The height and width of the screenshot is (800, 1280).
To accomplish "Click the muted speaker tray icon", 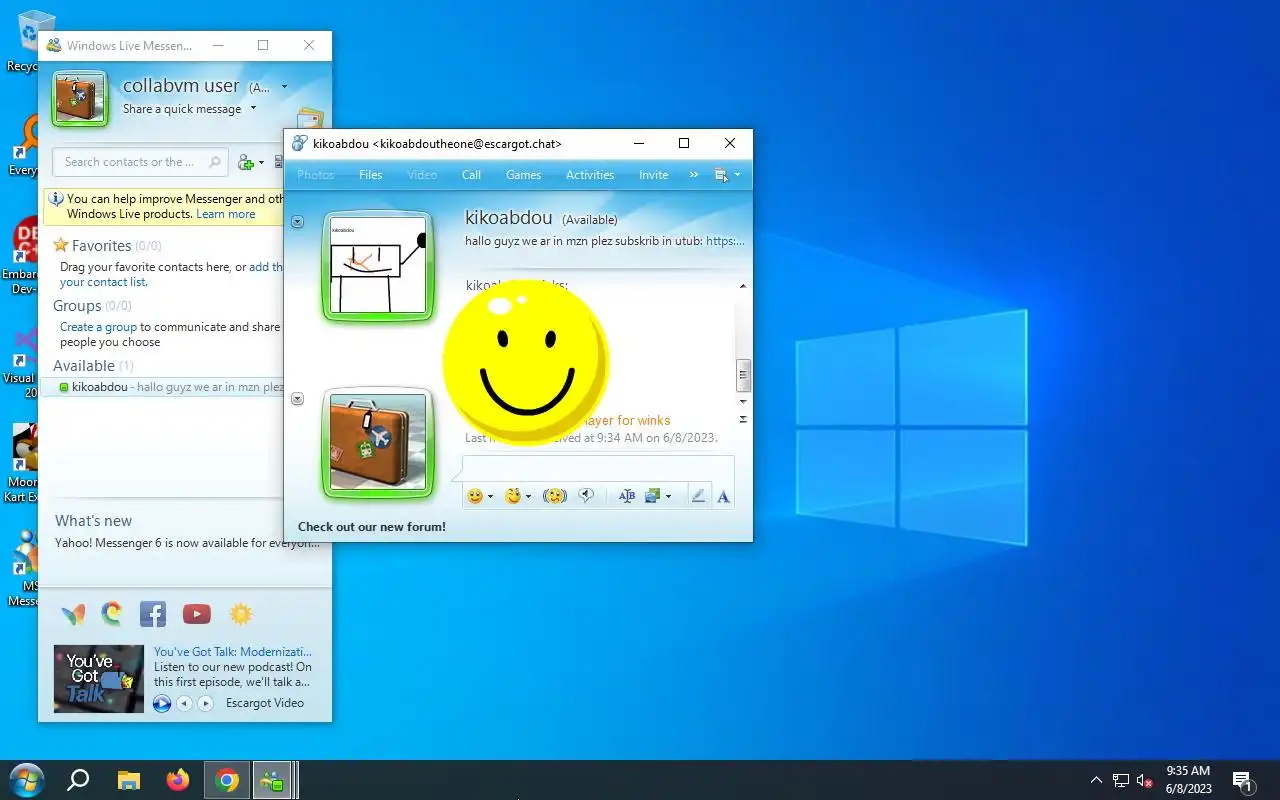I will point(1146,781).
